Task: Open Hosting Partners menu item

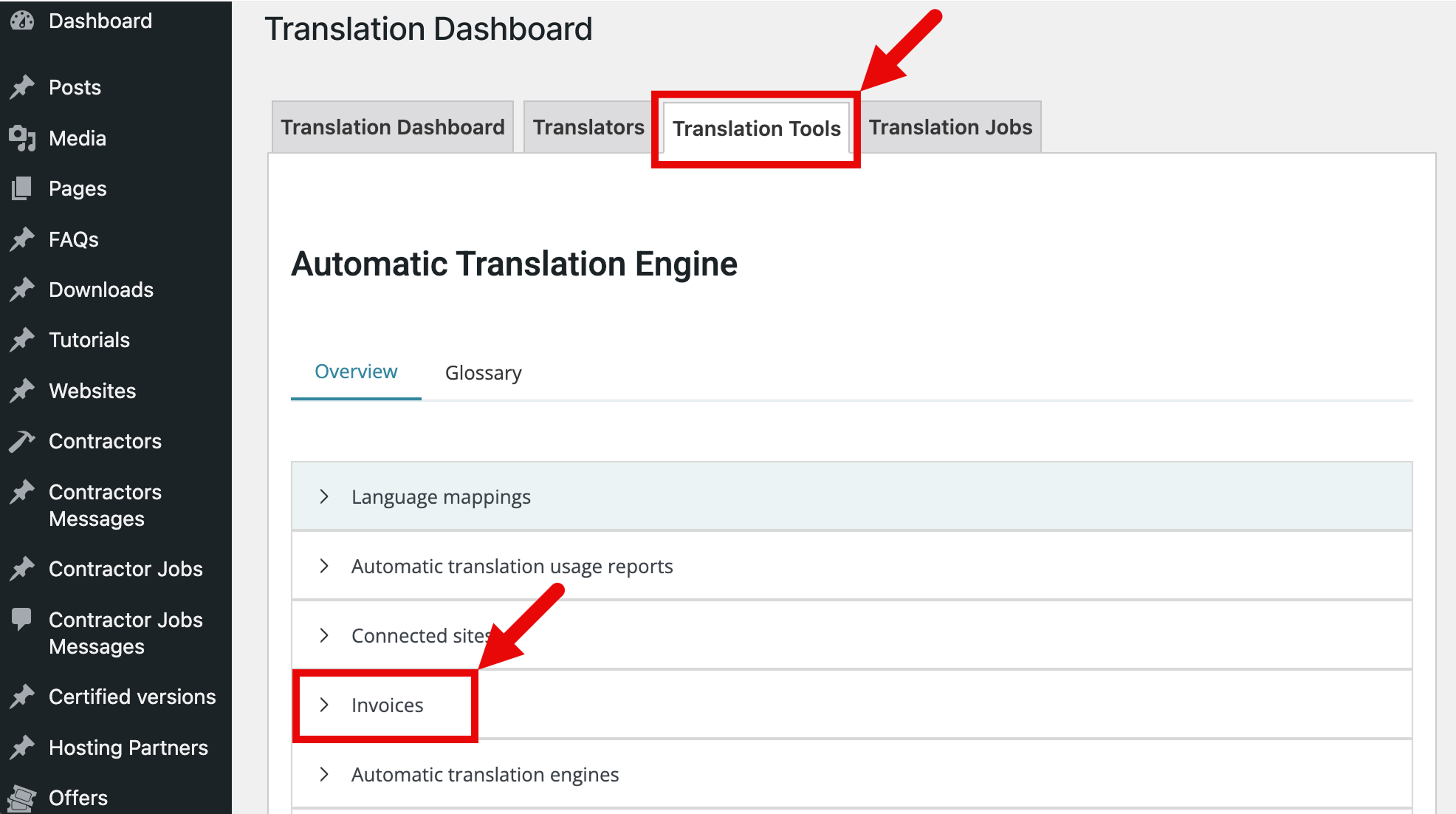Action: pyautogui.click(x=128, y=748)
